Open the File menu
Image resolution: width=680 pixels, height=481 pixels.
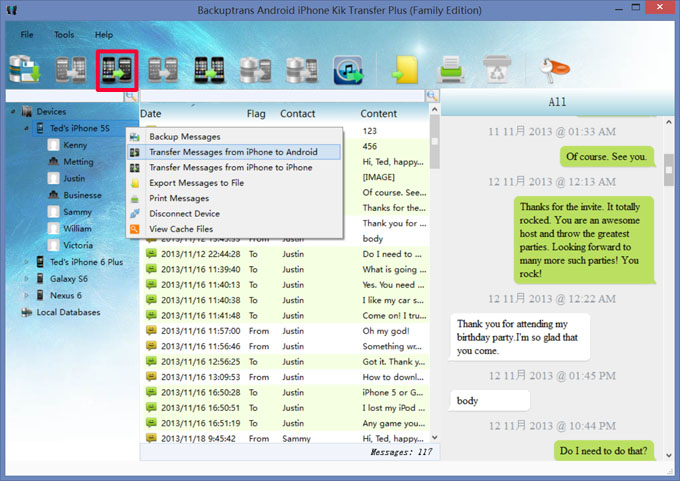pos(27,35)
